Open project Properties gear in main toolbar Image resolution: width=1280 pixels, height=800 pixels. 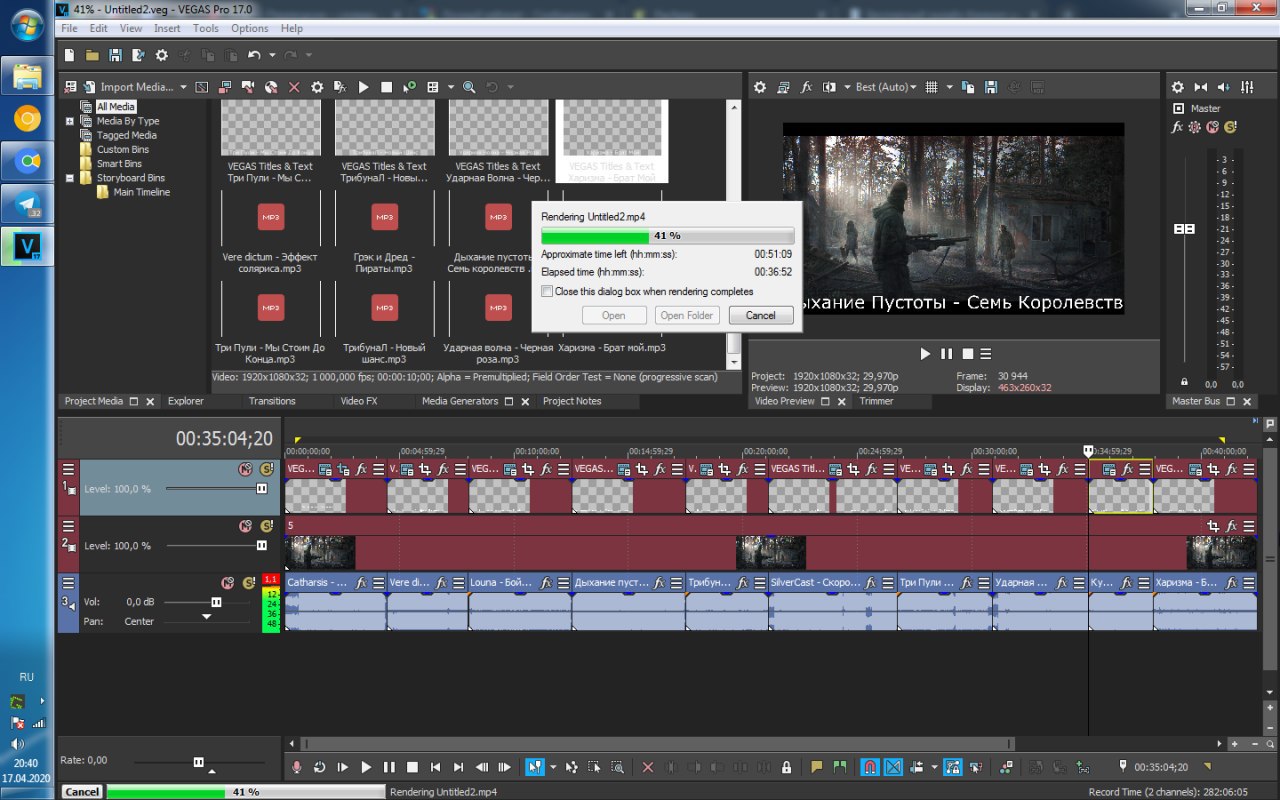click(161, 55)
